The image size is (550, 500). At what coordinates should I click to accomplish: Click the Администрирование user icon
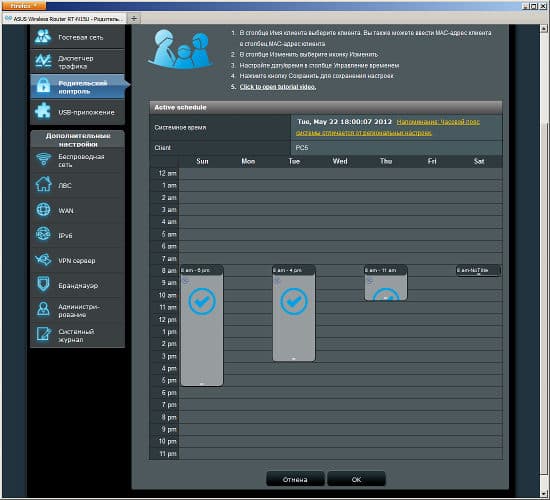coord(43,309)
